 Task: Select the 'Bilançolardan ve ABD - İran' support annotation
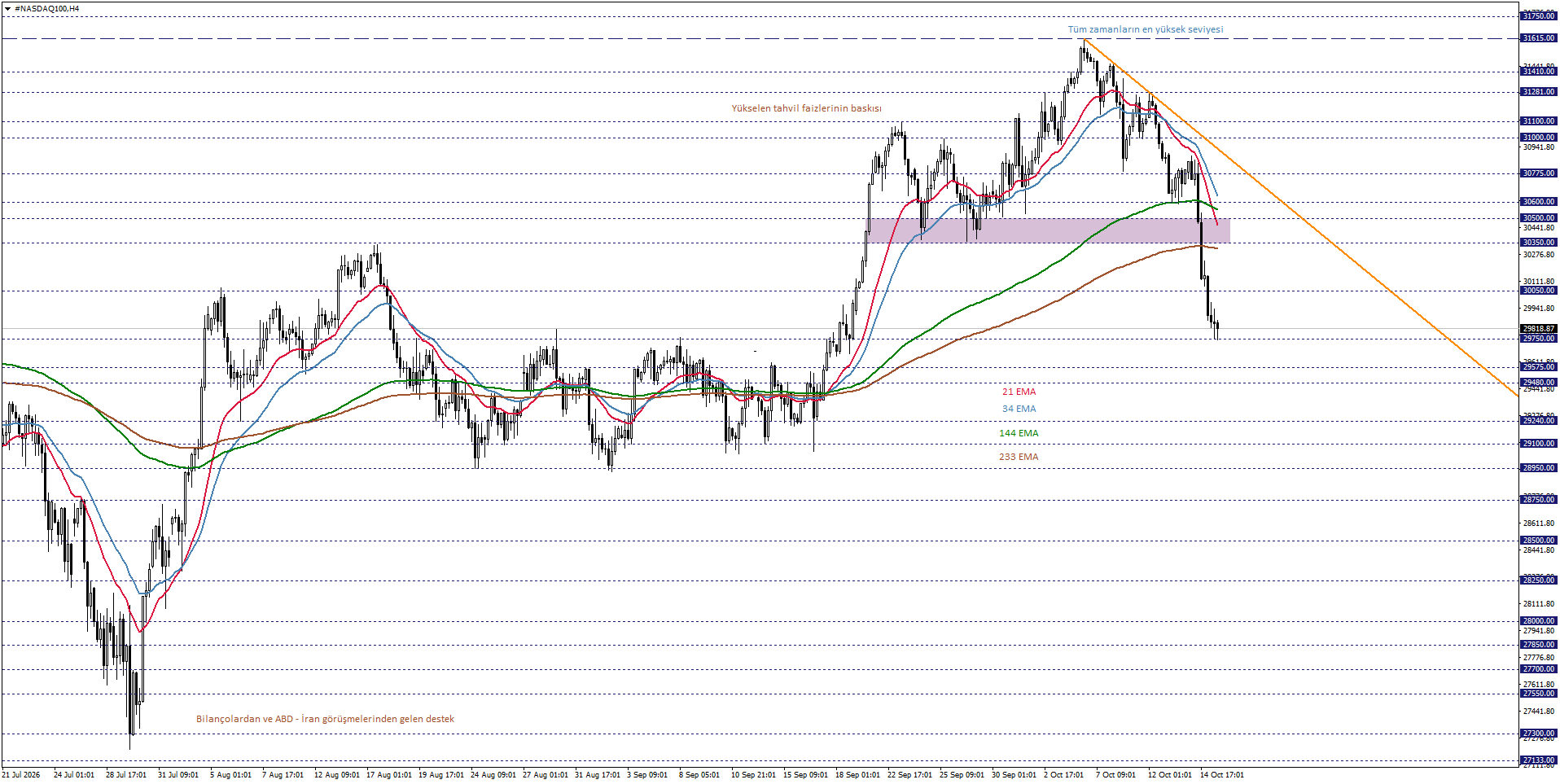[x=325, y=719]
